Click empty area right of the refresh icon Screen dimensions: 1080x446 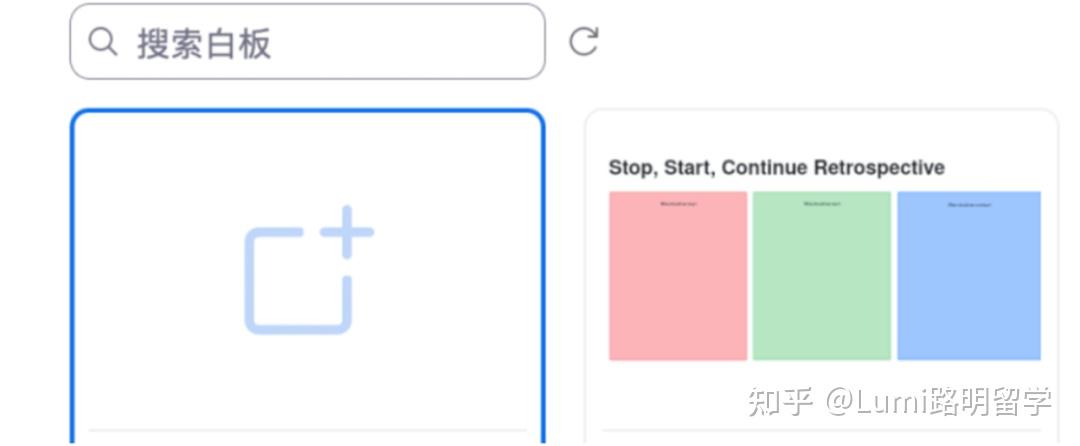tap(827, 41)
